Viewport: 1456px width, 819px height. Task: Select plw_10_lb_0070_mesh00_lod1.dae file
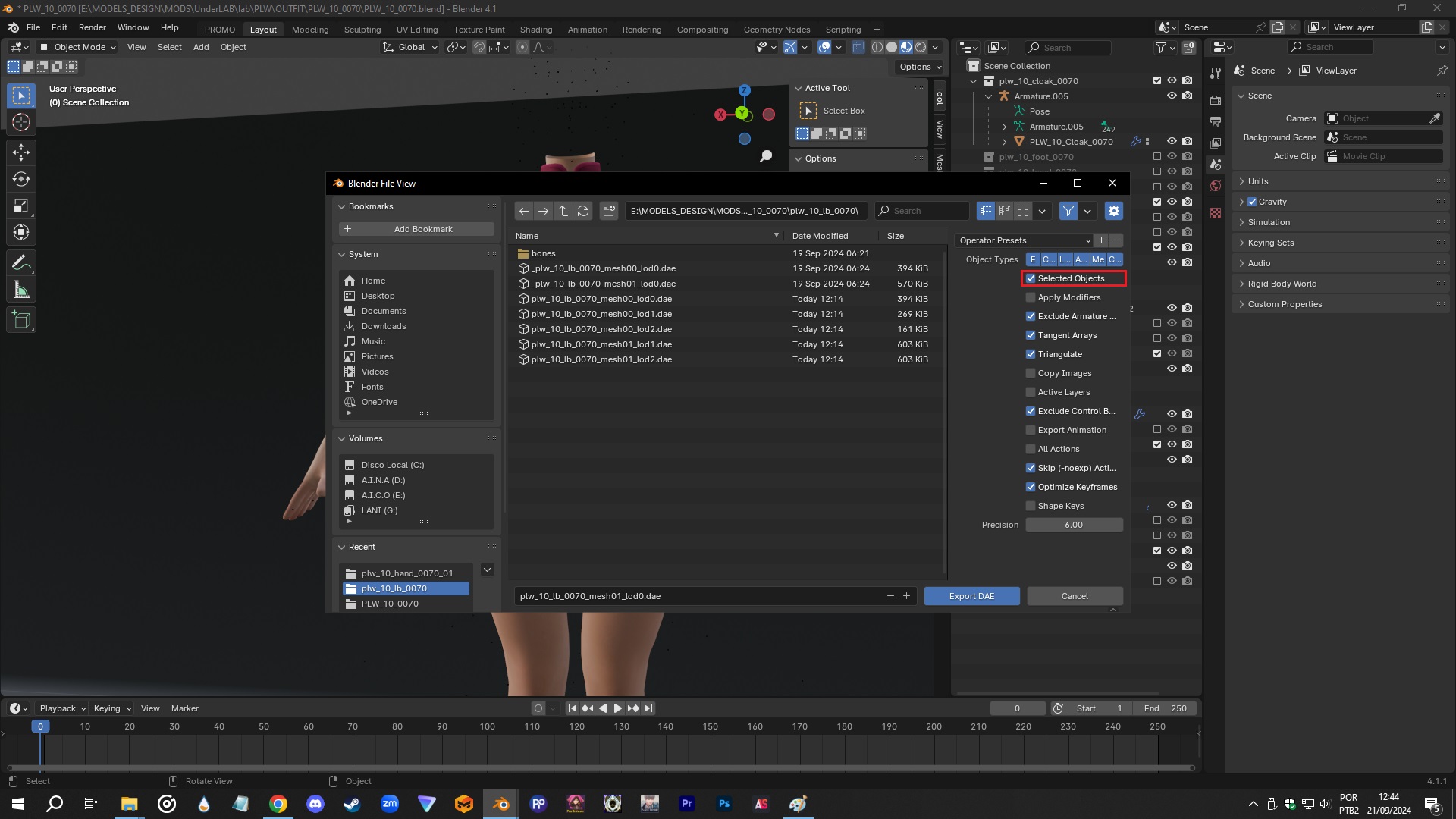point(601,314)
